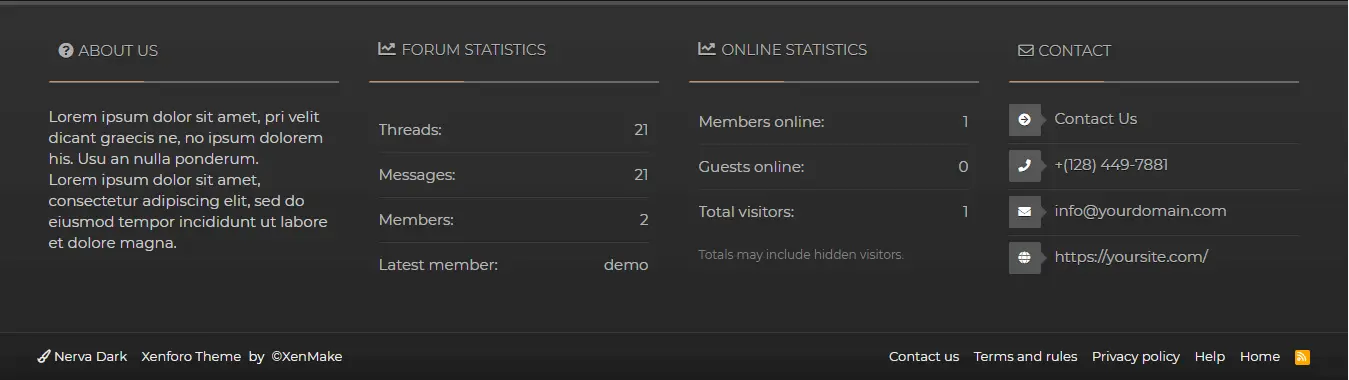Open Terms and rules in the footer
1349x380 pixels.
[1025, 356]
